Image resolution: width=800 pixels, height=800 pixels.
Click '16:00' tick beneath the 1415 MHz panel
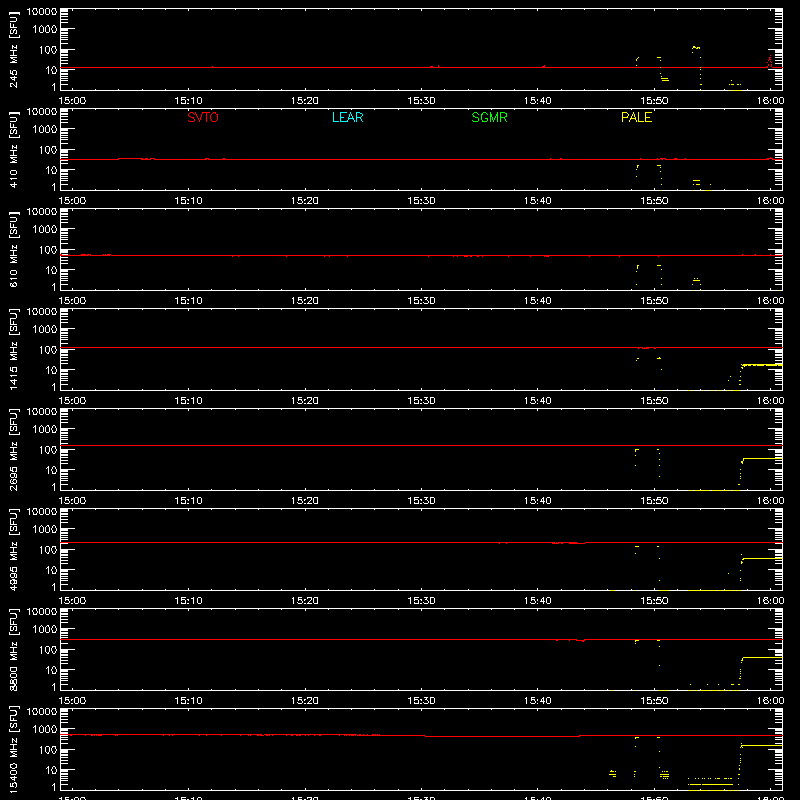[770, 401]
